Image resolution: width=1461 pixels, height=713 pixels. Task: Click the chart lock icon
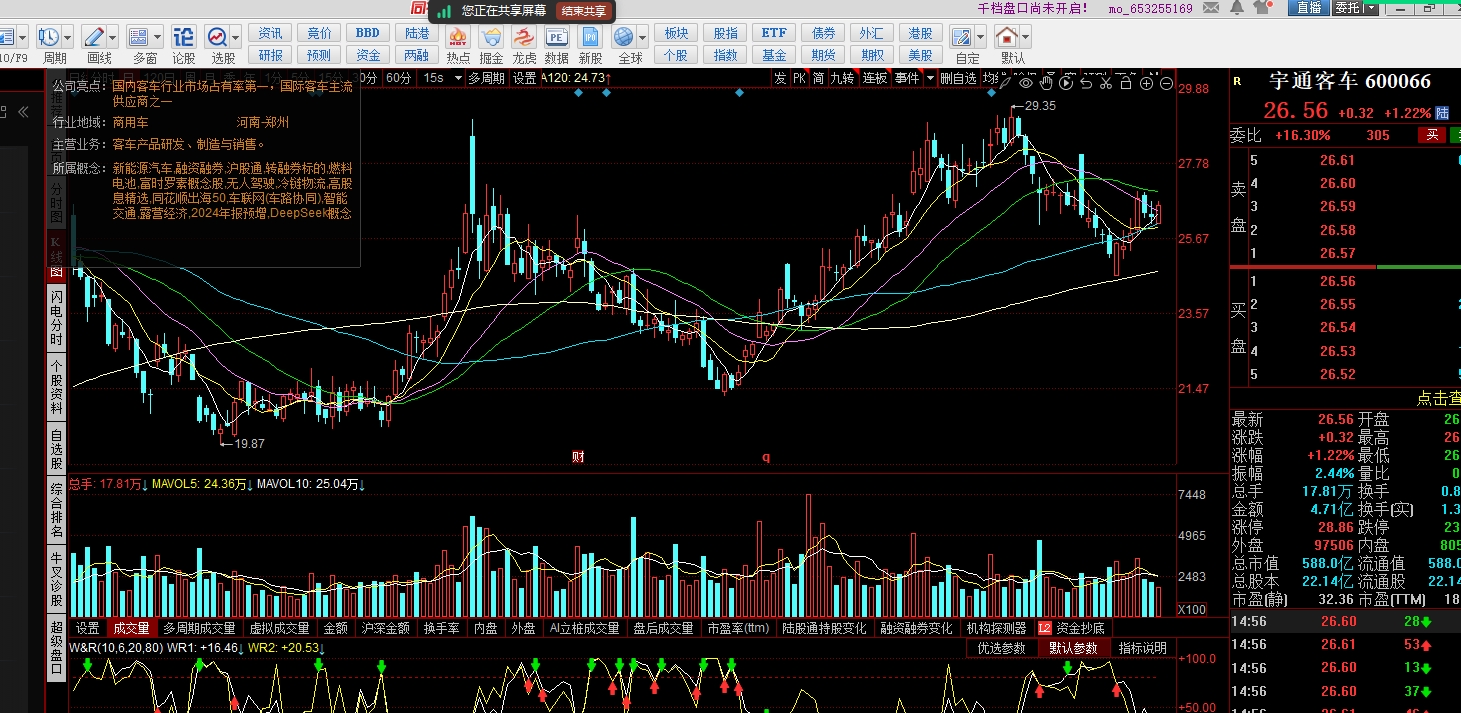click(1126, 83)
